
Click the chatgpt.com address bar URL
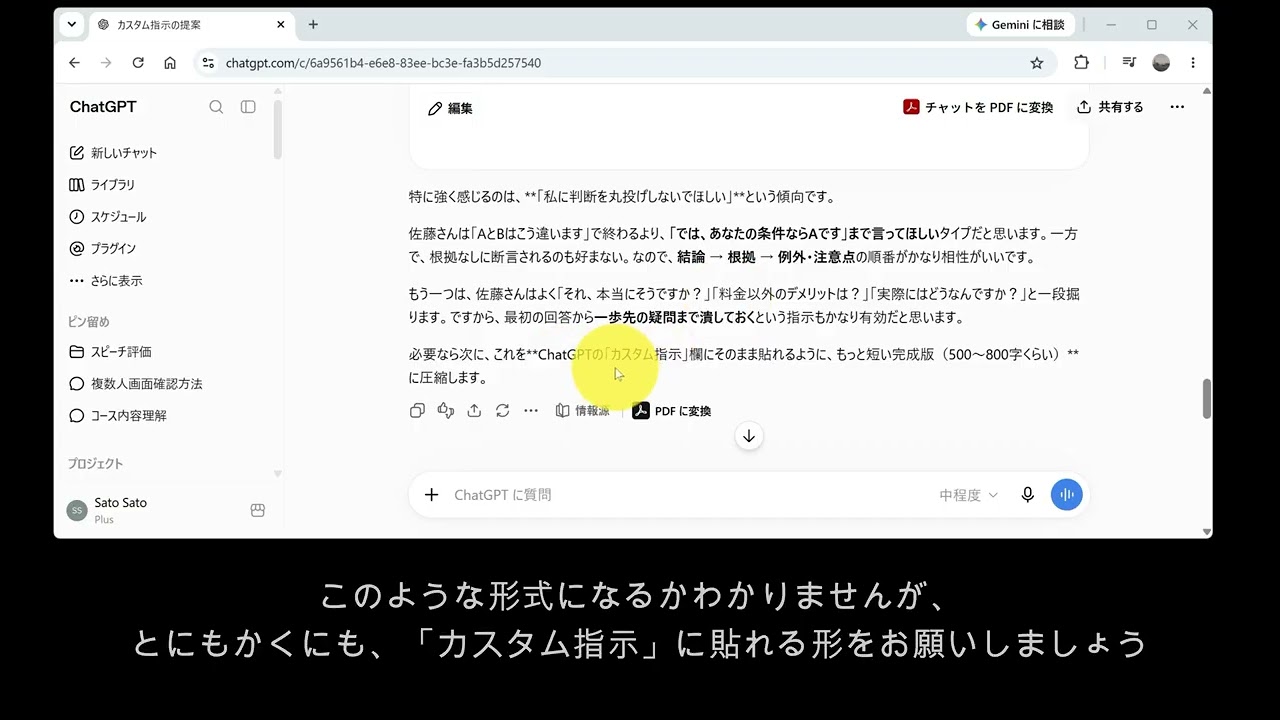coord(383,63)
